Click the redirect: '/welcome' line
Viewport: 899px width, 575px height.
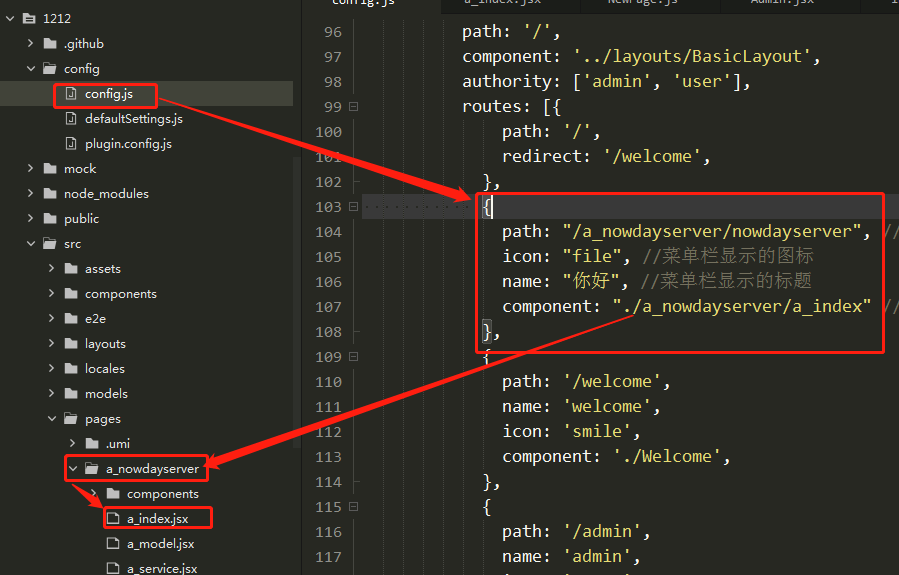pyautogui.click(x=606, y=157)
